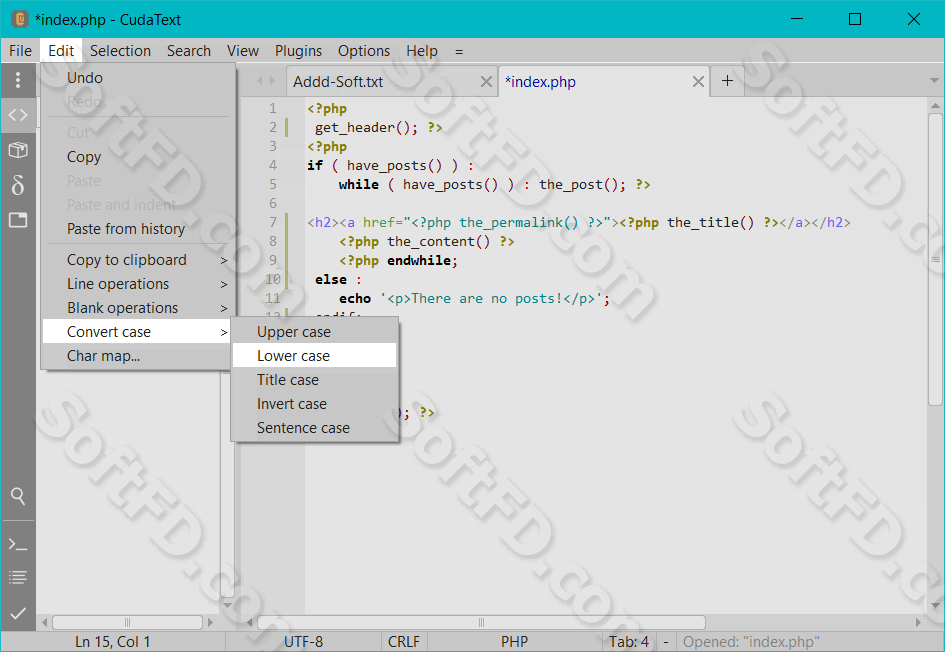Open the Search menu
Screen dimensions: 945x652
pyautogui.click(x=189, y=51)
